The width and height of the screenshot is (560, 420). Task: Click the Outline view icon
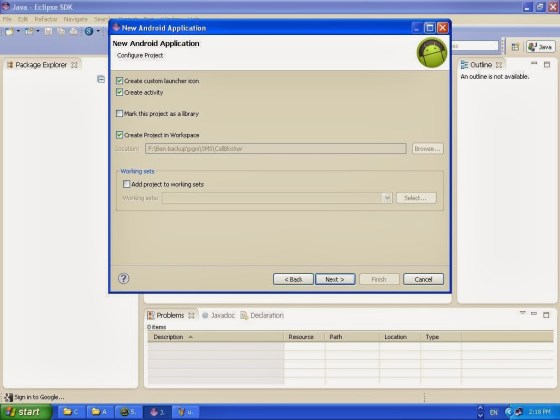click(464, 65)
